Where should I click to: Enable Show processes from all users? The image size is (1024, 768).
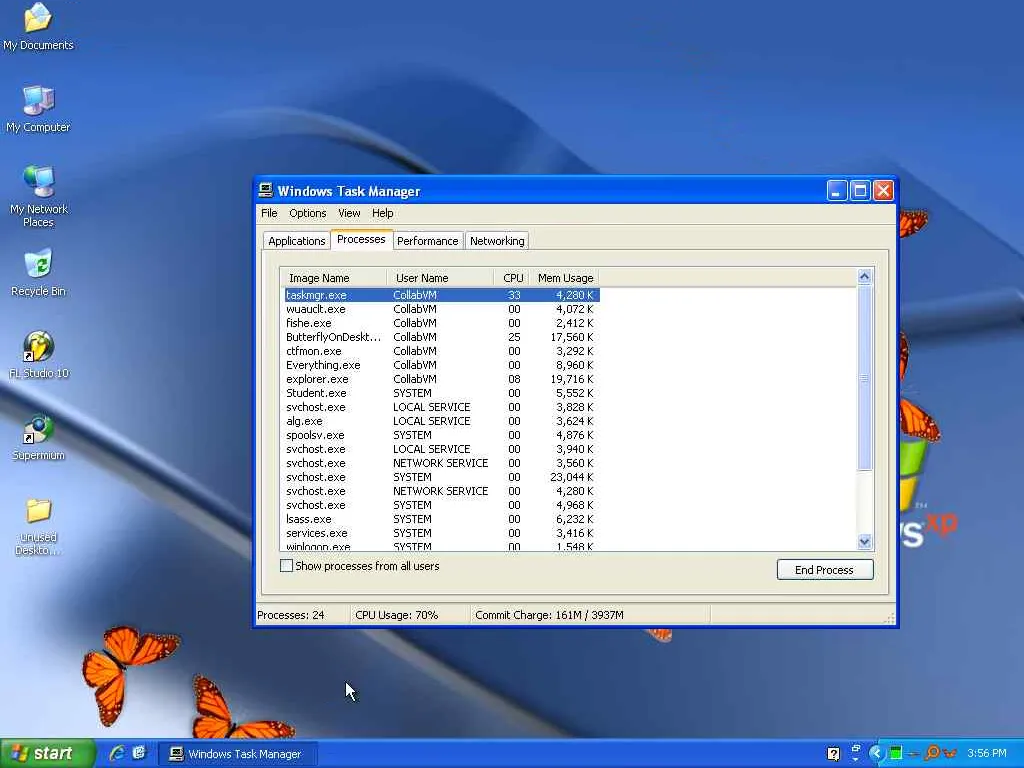coord(287,566)
